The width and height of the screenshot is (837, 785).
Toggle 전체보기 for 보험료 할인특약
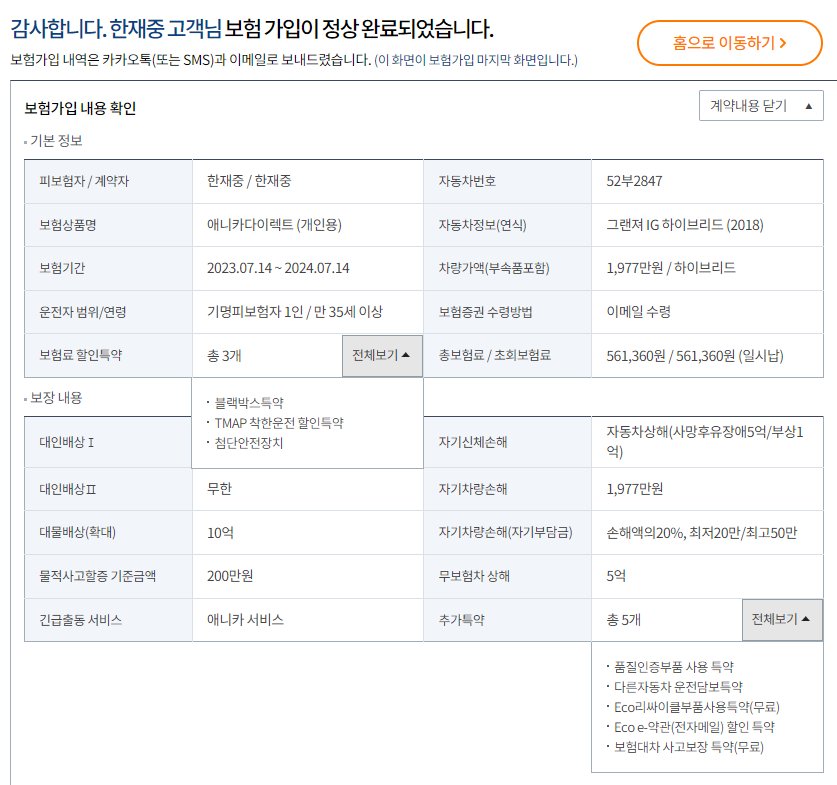coord(381,355)
